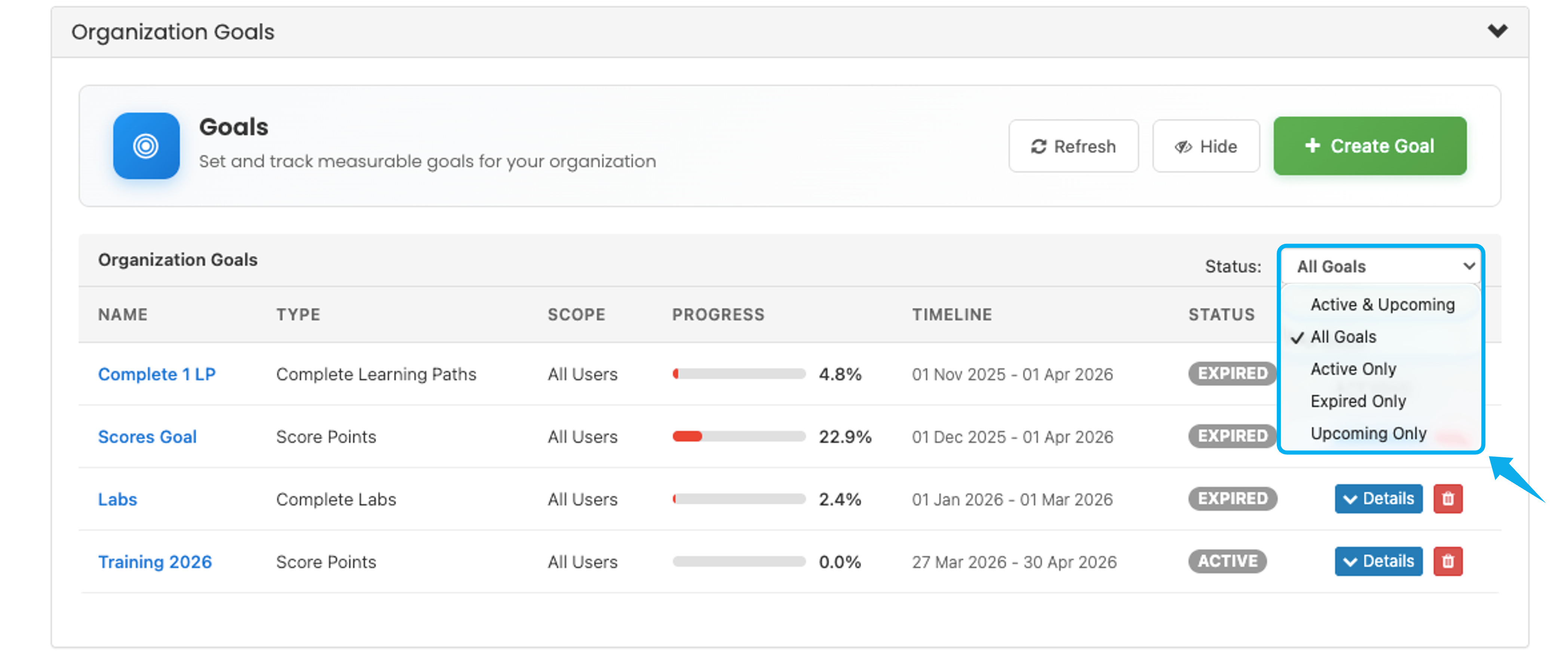Expand Details for the Labs goal
Viewport: 1568px width, 651px height.
1378,499
